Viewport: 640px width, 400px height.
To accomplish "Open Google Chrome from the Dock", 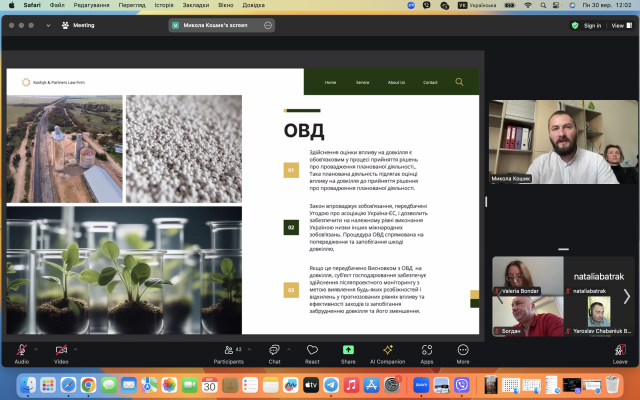I will 88,384.
